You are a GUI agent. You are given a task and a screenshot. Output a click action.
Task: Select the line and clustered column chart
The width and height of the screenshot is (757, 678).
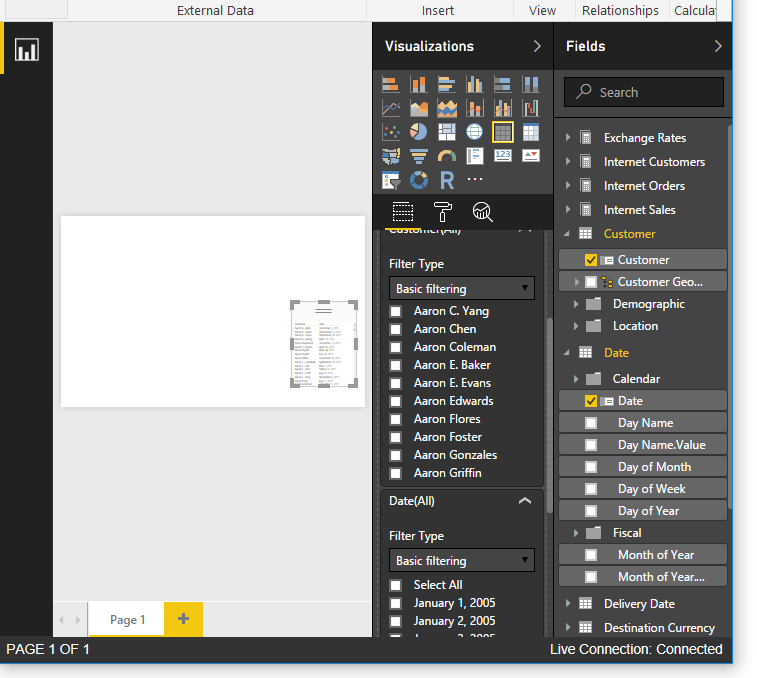coord(503,108)
